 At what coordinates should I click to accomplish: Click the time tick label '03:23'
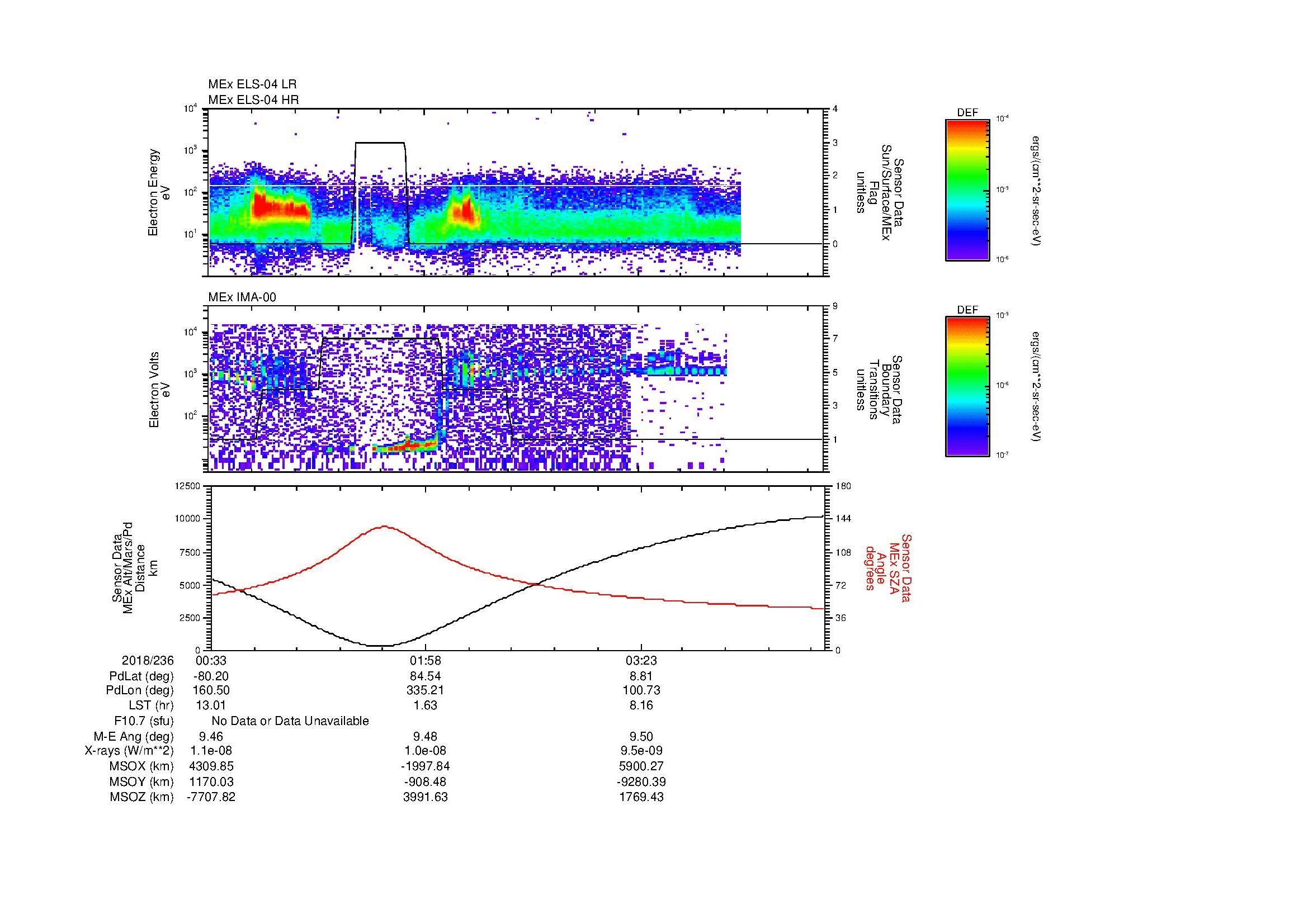pyautogui.click(x=641, y=660)
